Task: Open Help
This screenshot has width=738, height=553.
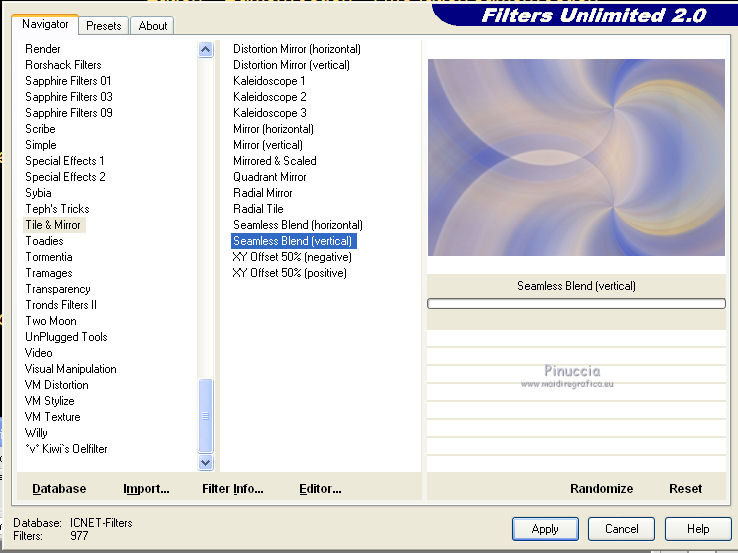Action: coord(698,529)
